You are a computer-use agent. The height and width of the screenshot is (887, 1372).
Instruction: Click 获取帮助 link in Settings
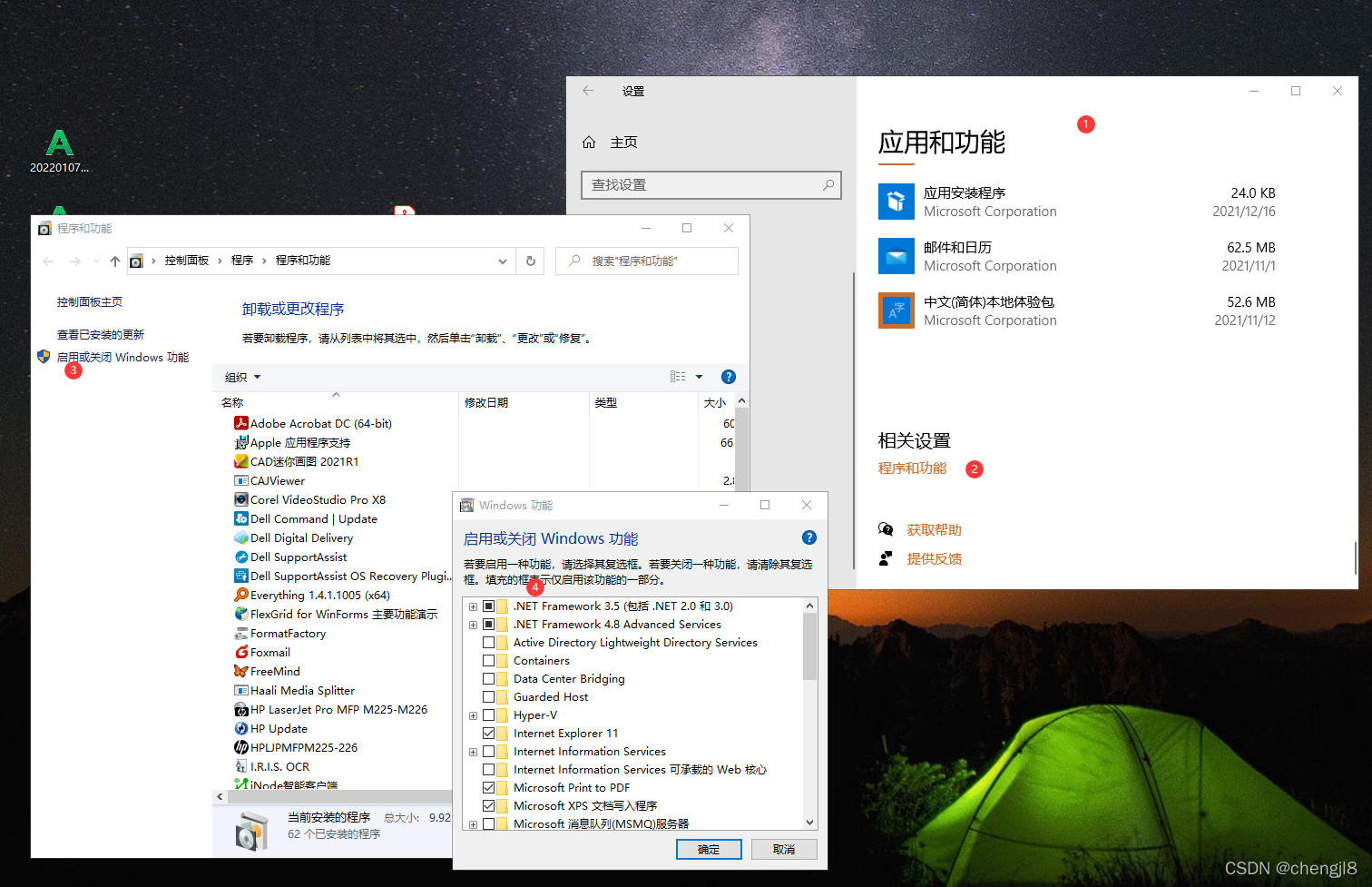934,530
